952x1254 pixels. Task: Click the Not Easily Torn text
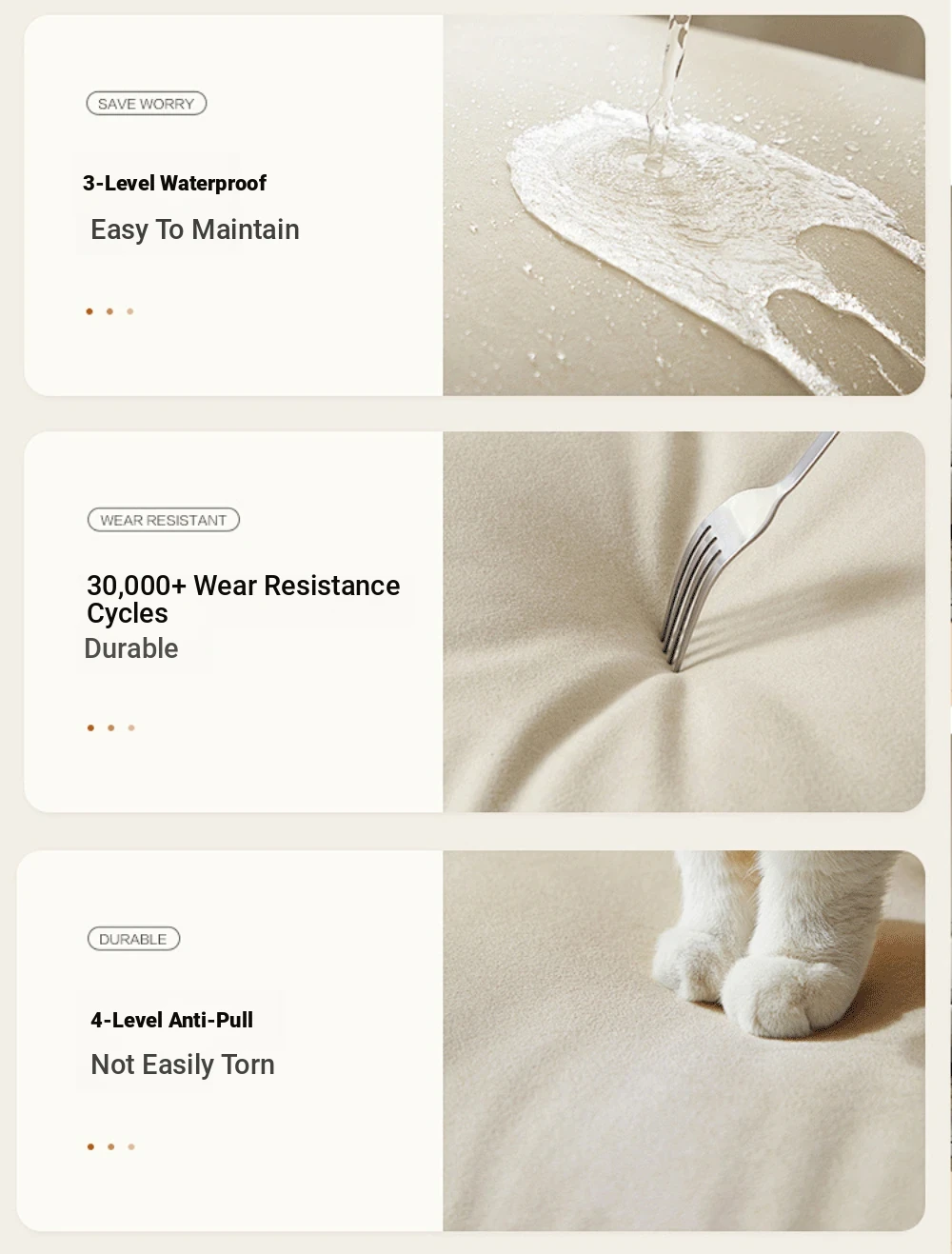point(183,1065)
